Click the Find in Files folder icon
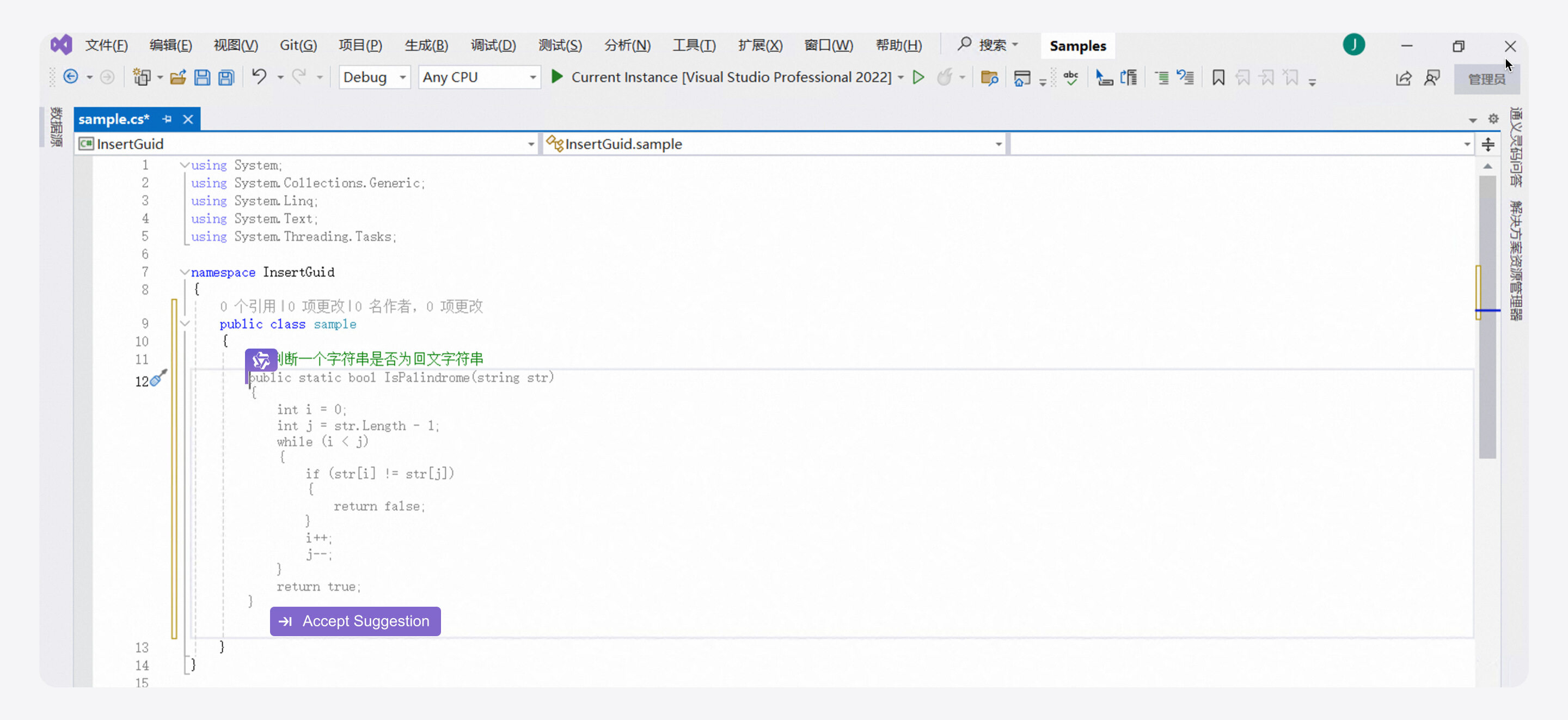Image resolution: width=1568 pixels, height=720 pixels. click(989, 77)
